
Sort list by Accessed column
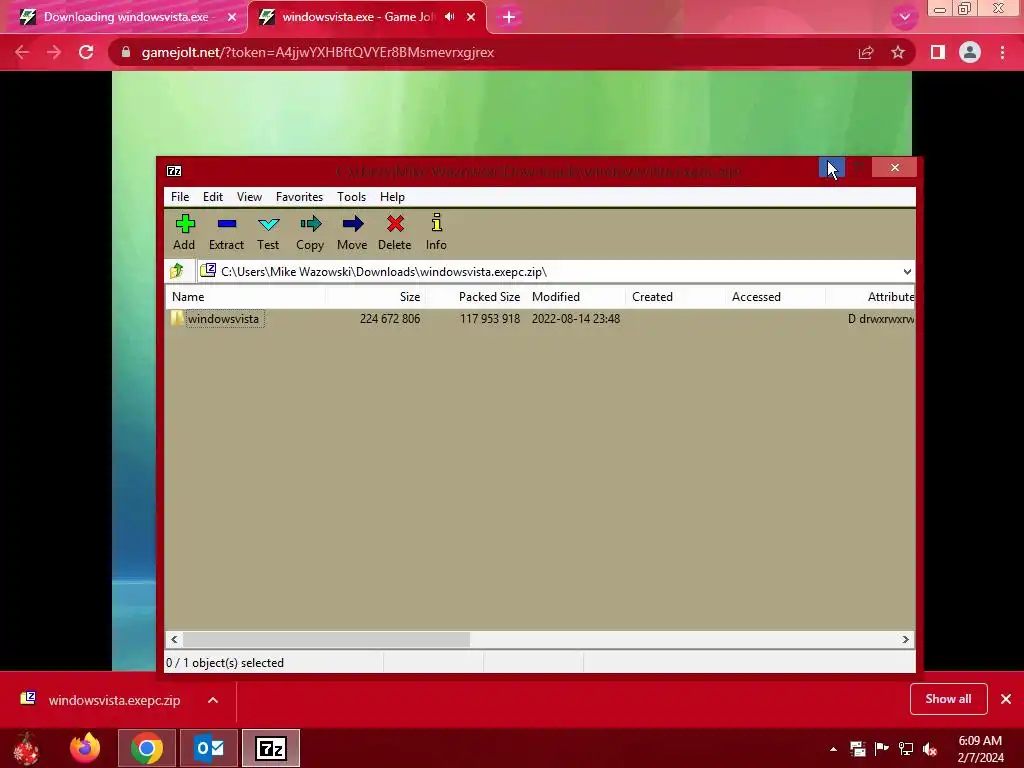(775, 296)
